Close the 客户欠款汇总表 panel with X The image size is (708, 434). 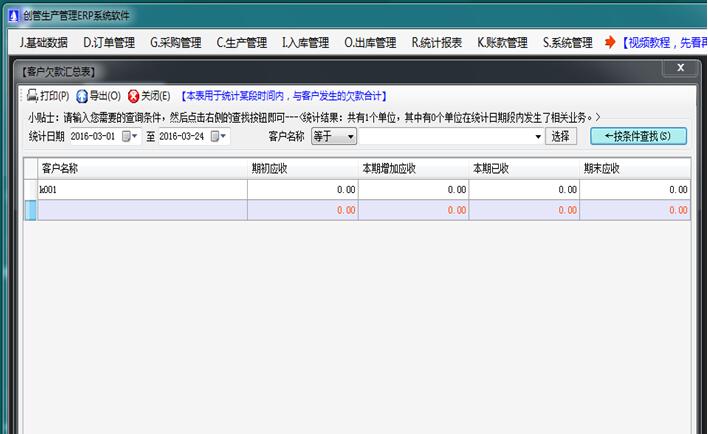pos(680,67)
